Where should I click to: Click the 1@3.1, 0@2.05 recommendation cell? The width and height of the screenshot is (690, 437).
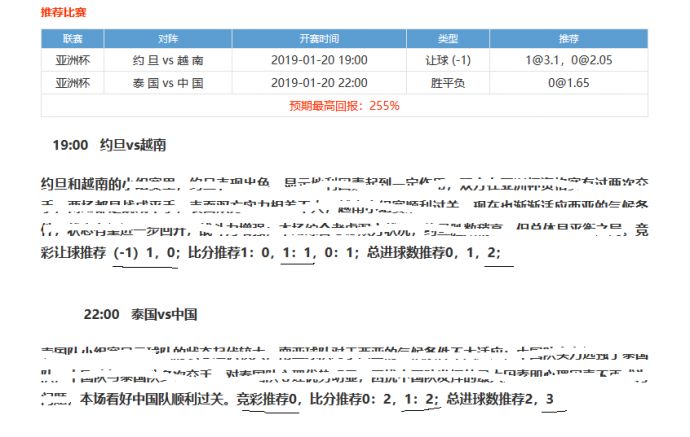569,60
